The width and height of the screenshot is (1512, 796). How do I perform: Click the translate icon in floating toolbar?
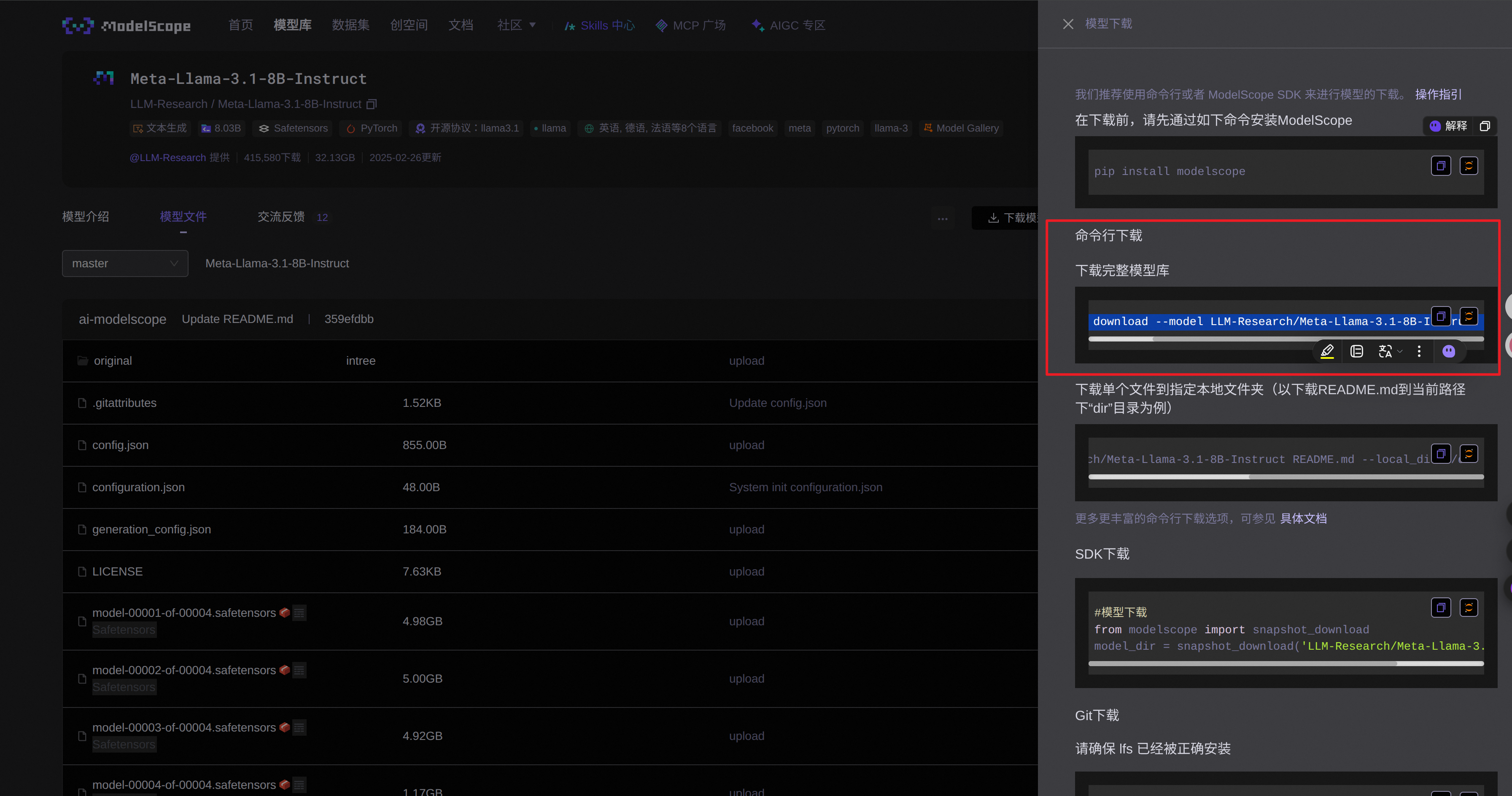[1385, 351]
